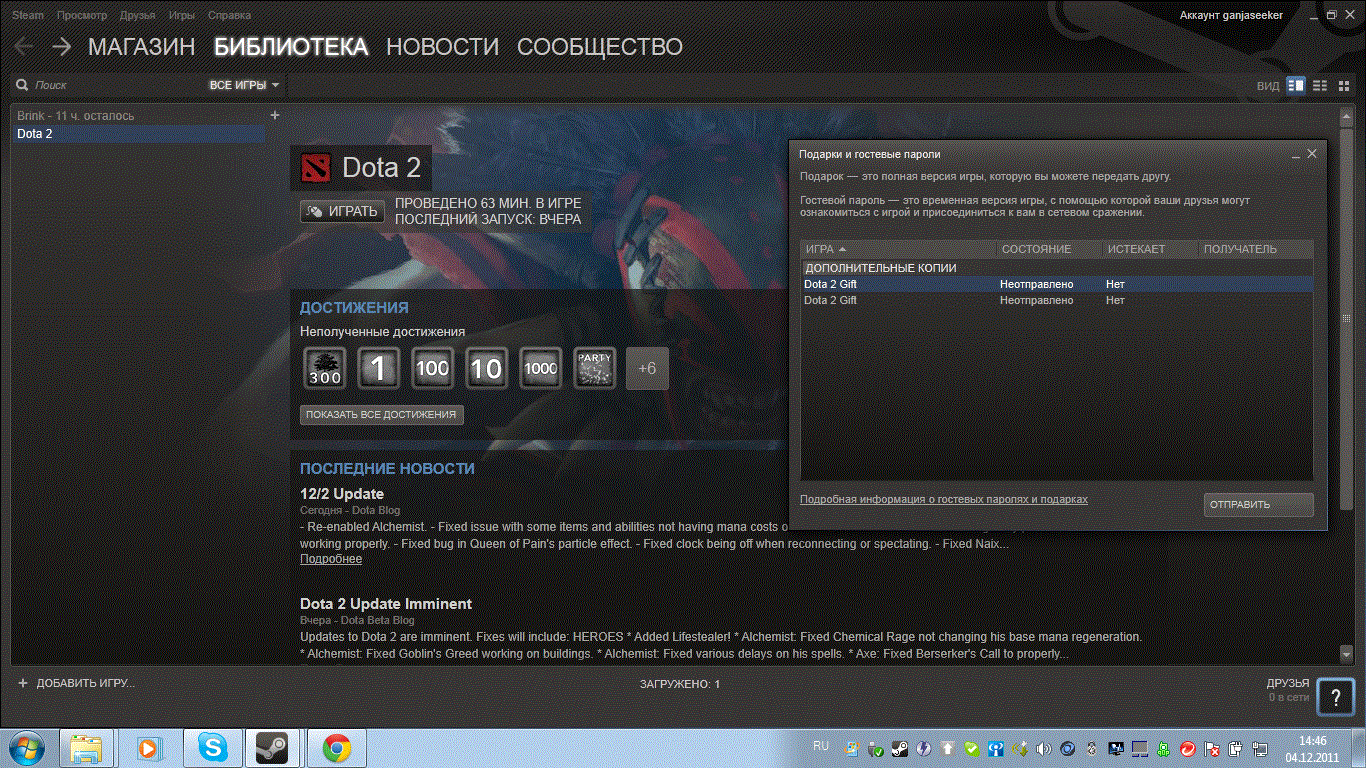Click ДОПОЛНИТЕЛЬНЫЕ КОПИИ group row
Image resolution: width=1366 pixels, height=768 pixels.
click(x=1057, y=268)
